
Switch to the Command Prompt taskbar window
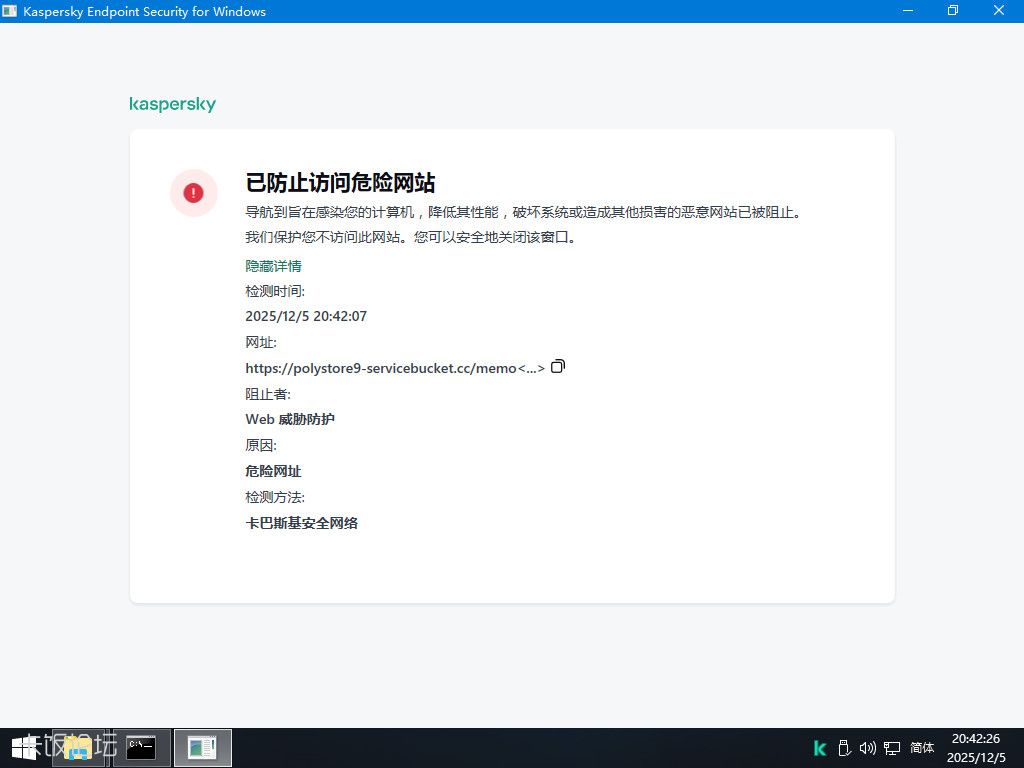[141, 747]
